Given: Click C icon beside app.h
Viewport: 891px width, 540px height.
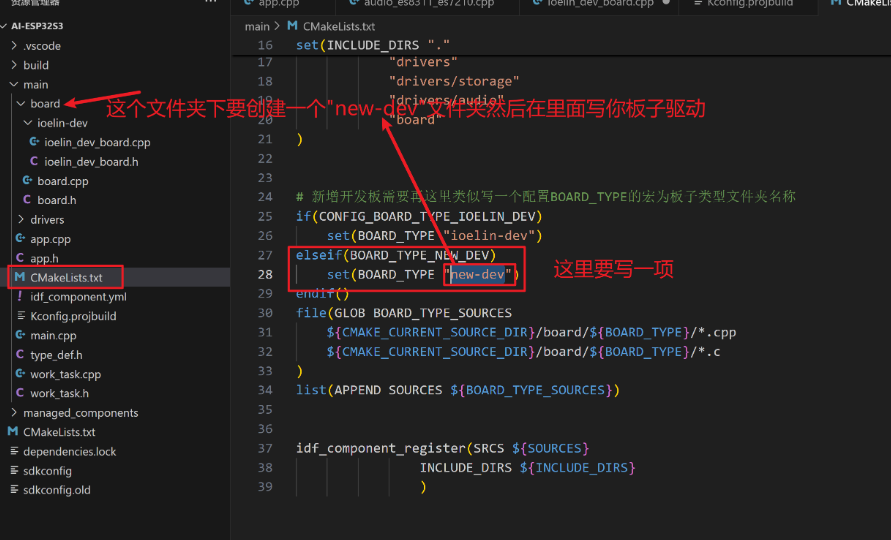Looking at the screenshot, I should coord(20,257).
